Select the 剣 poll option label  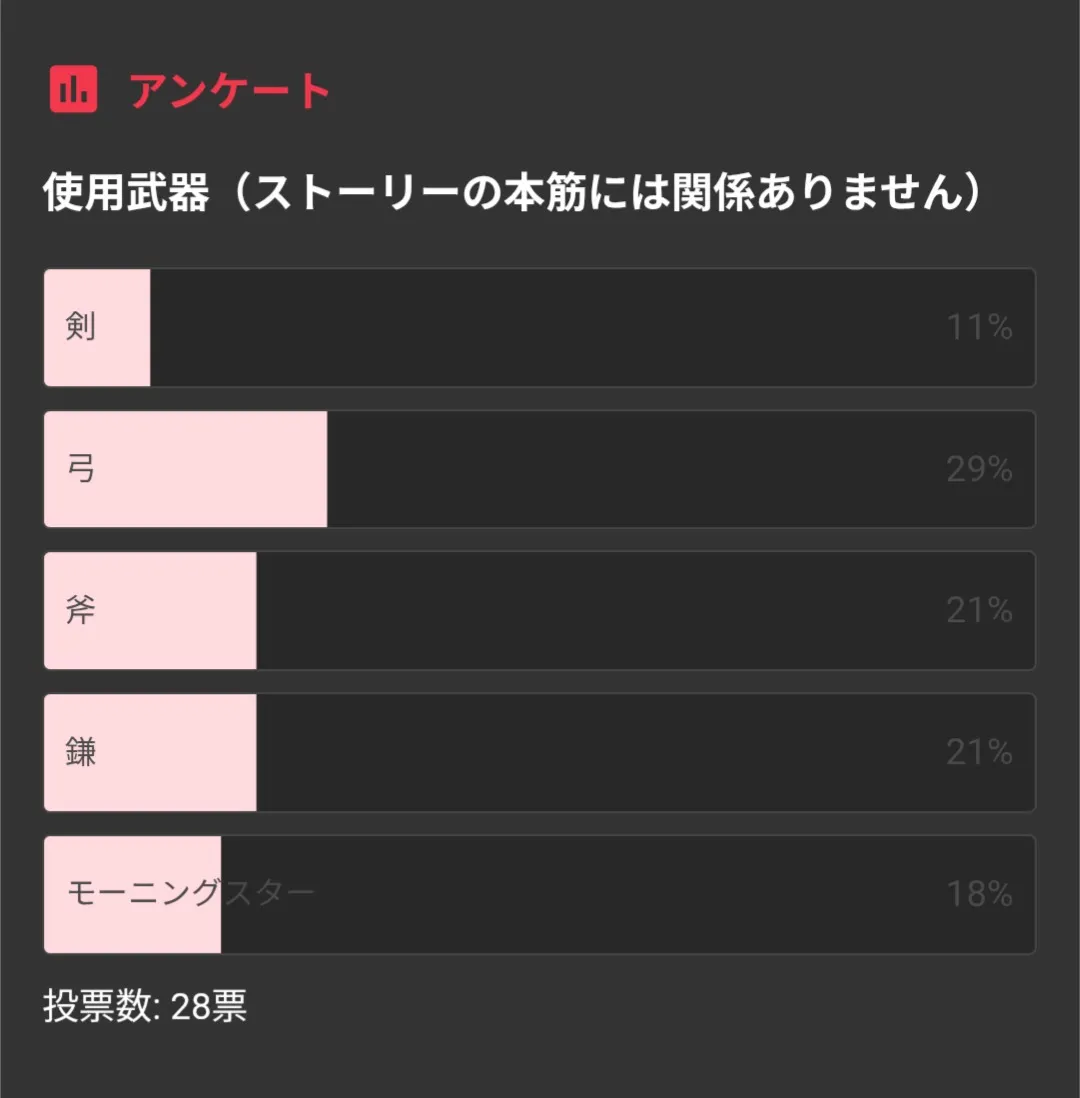click(81, 327)
